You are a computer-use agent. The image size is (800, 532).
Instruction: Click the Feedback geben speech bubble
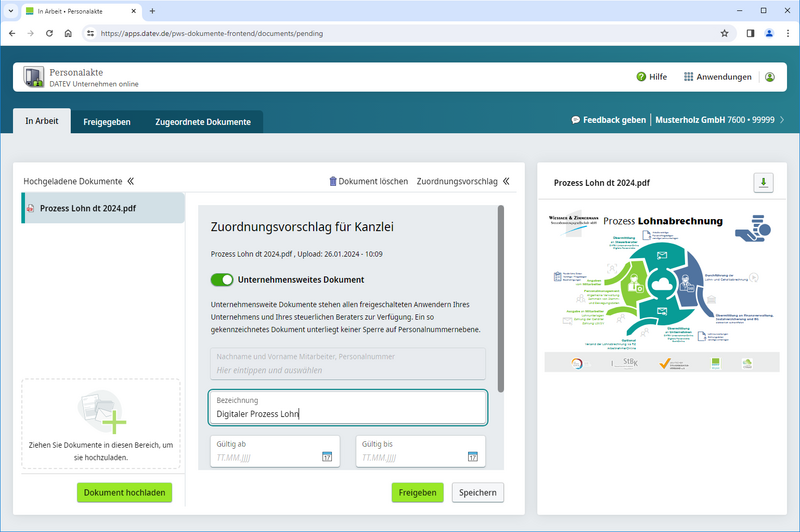click(x=576, y=120)
